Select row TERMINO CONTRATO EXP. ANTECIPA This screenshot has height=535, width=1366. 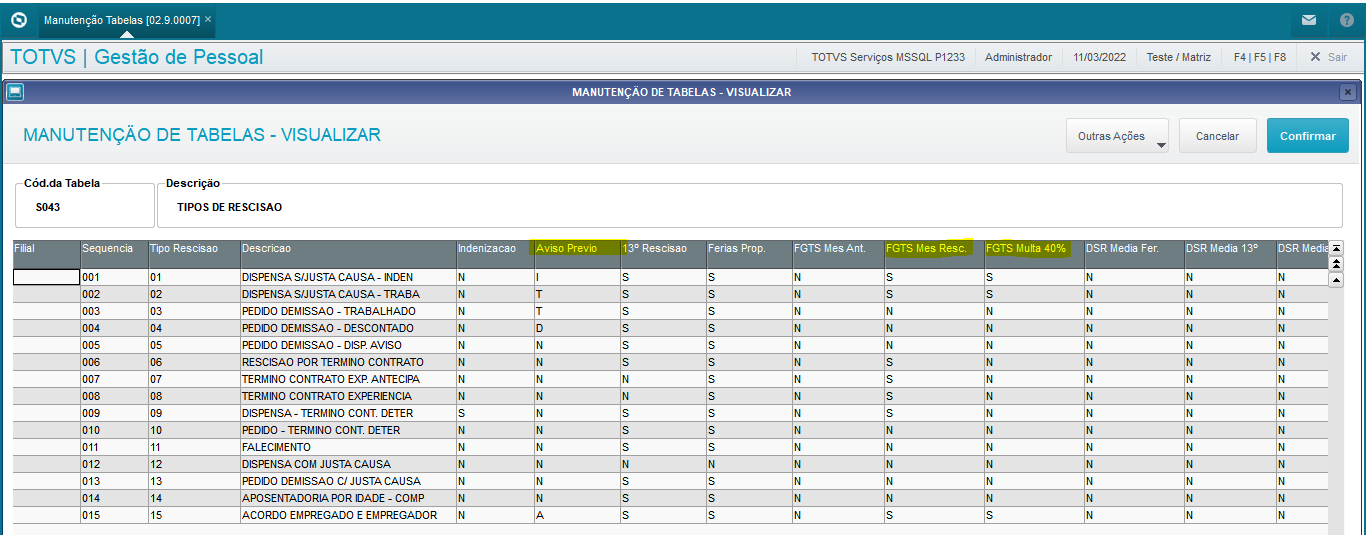[670, 379]
